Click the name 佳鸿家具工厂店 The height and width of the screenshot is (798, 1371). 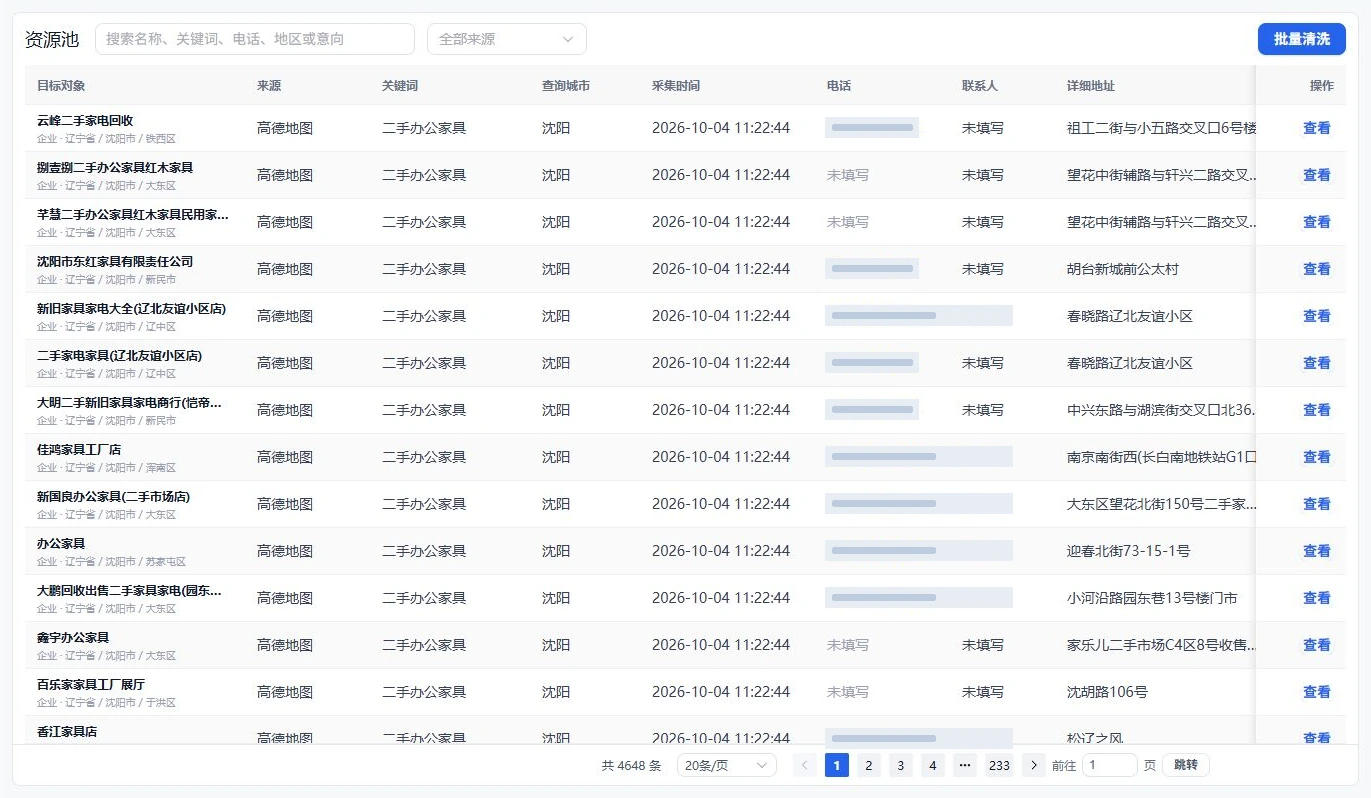[79, 450]
